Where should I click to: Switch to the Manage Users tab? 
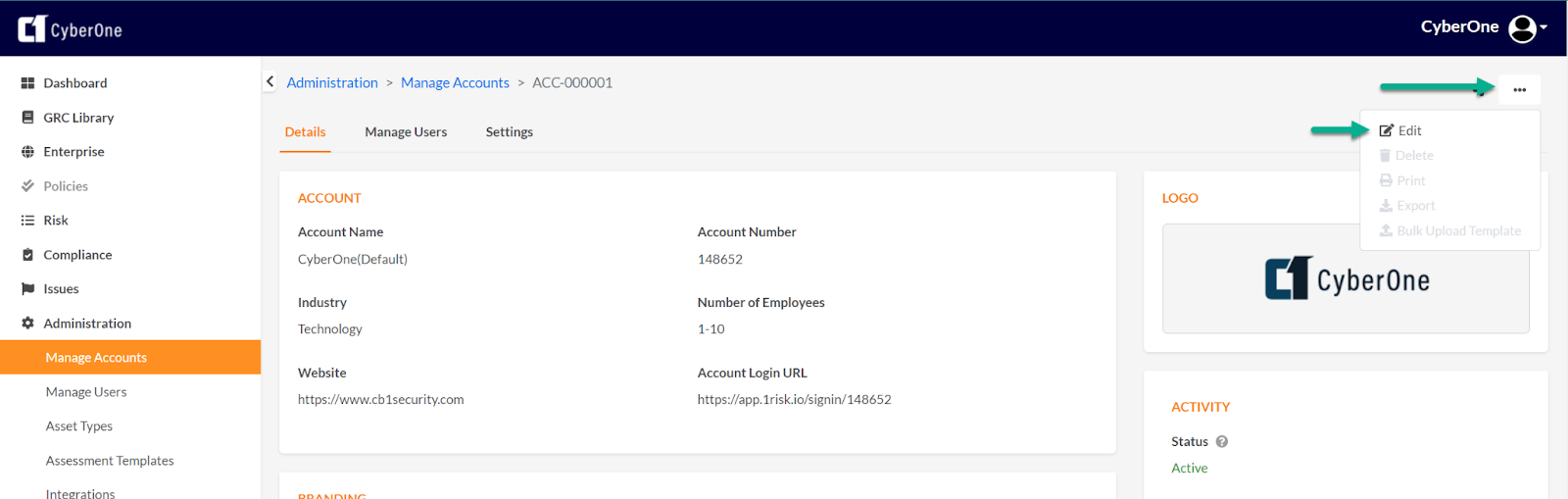(x=406, y=132)
